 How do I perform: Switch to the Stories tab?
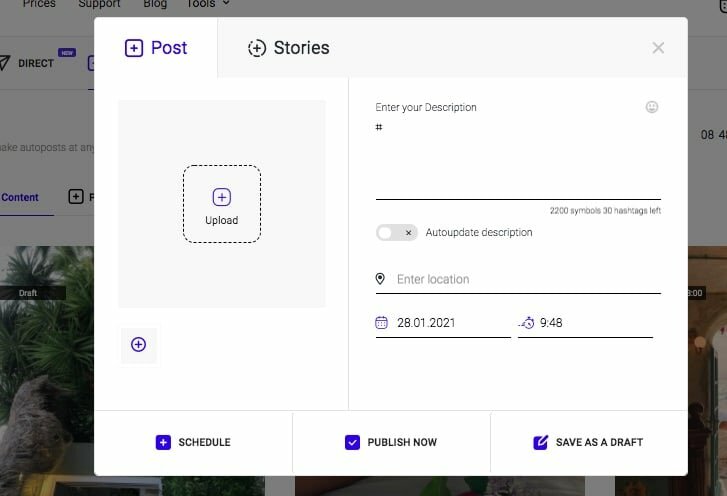click(x=288, y=48)
